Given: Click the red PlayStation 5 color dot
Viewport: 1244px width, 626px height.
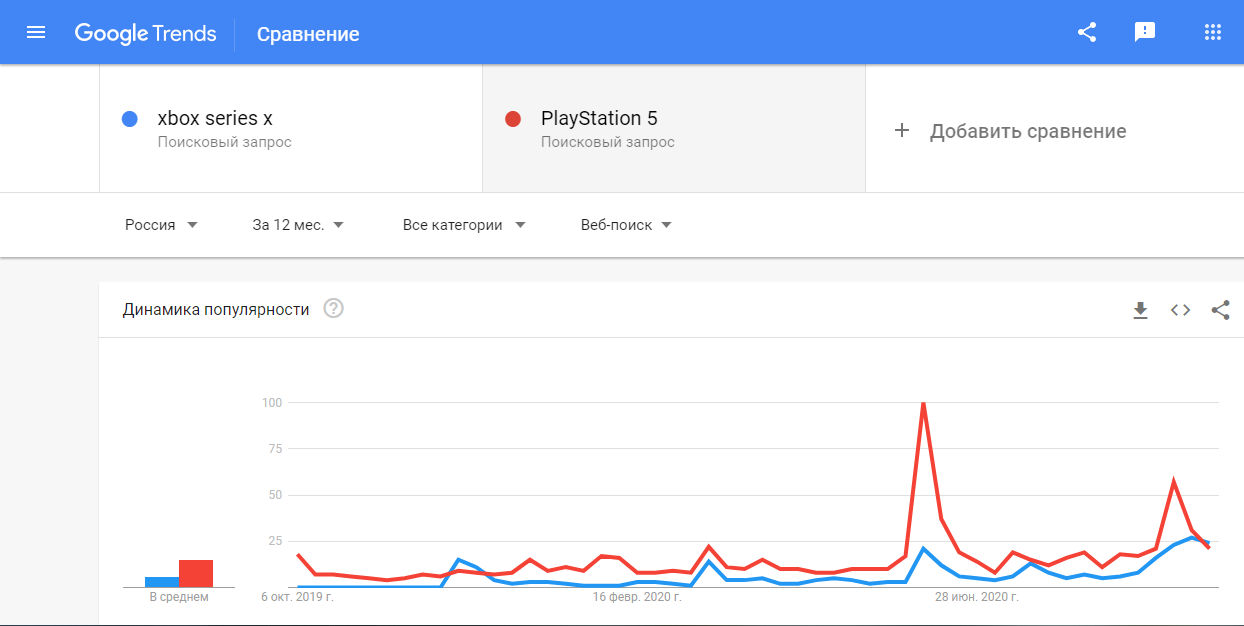Looking at the screenshot, I should pos(513,119).
